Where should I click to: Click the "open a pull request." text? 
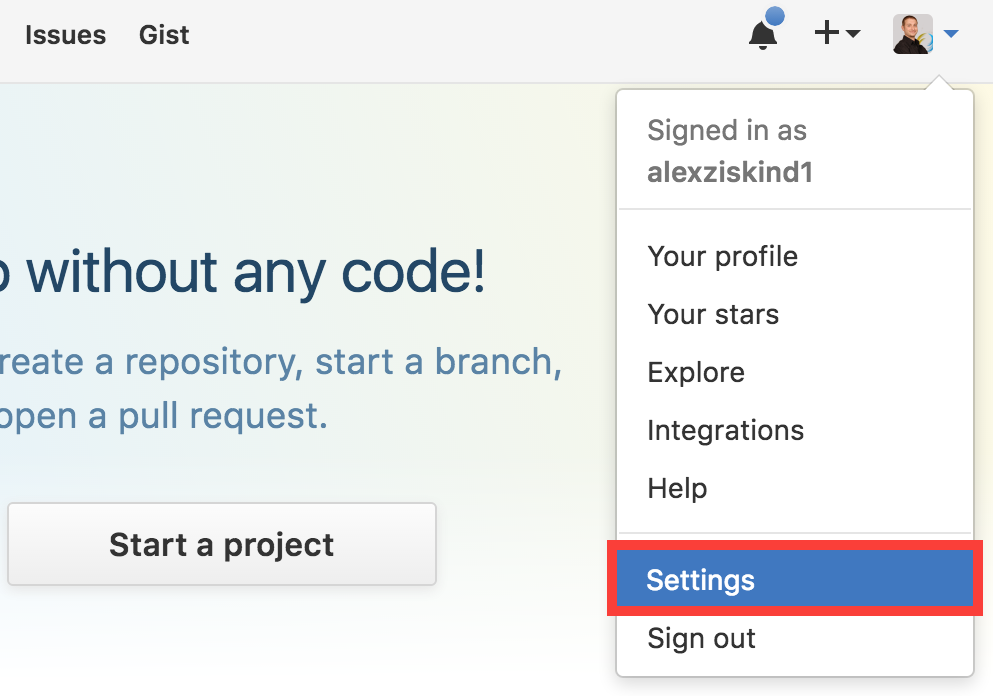pyautogui.click(x=165, y=415)
